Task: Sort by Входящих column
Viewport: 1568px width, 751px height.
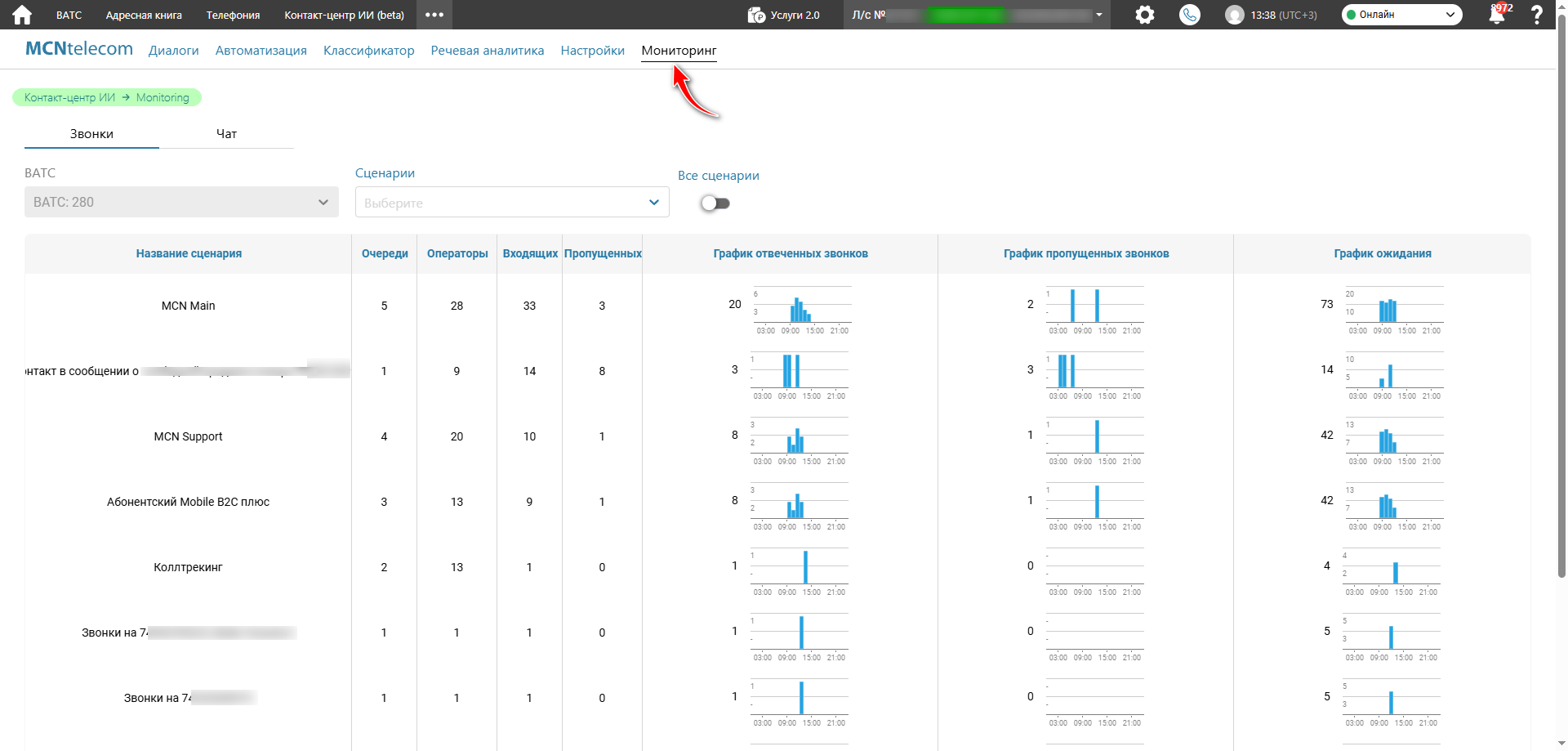Action: pos(530,253)
